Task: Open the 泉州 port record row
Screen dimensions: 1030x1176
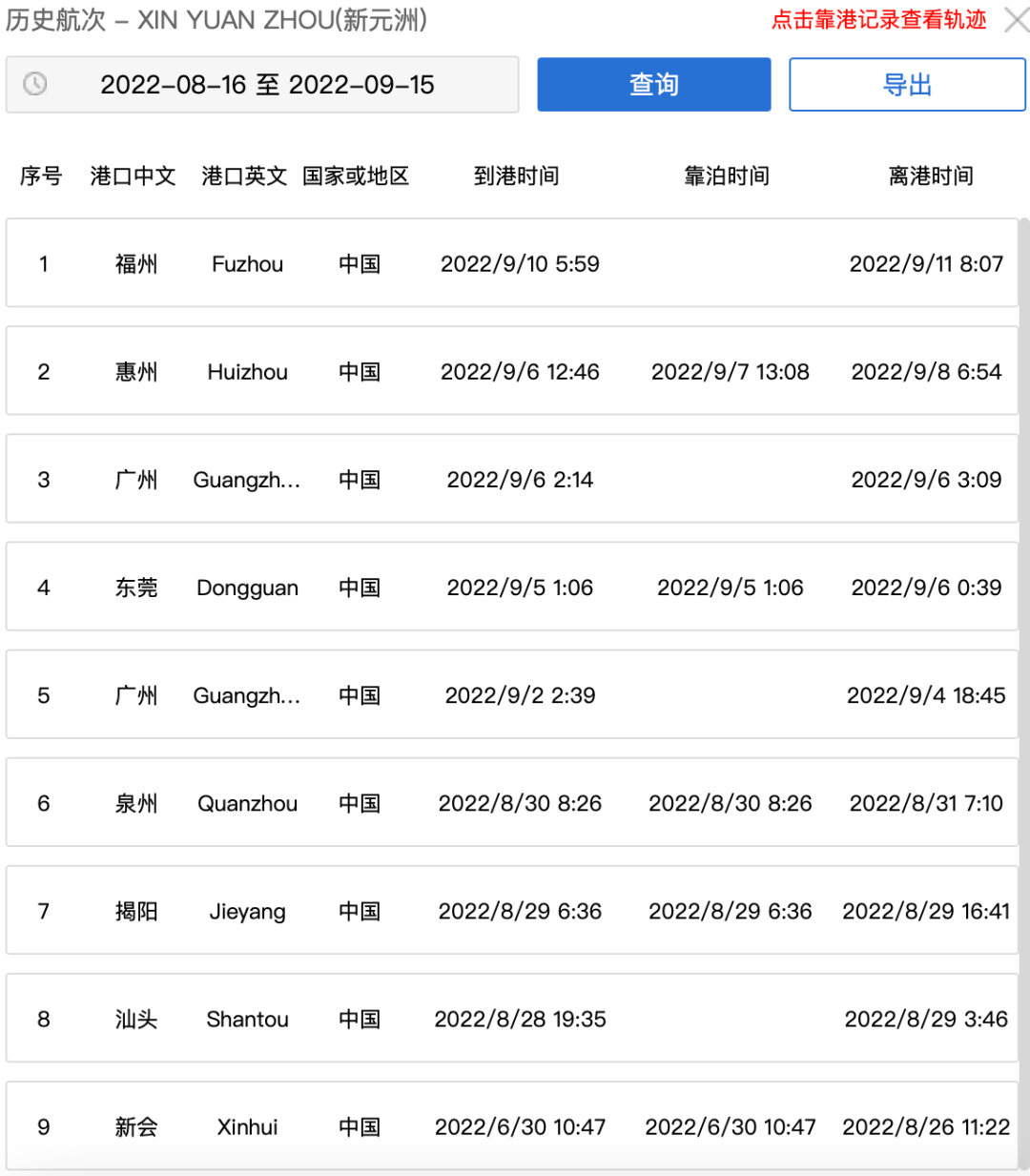Action: pyautogui.click(x=512, y=802)
